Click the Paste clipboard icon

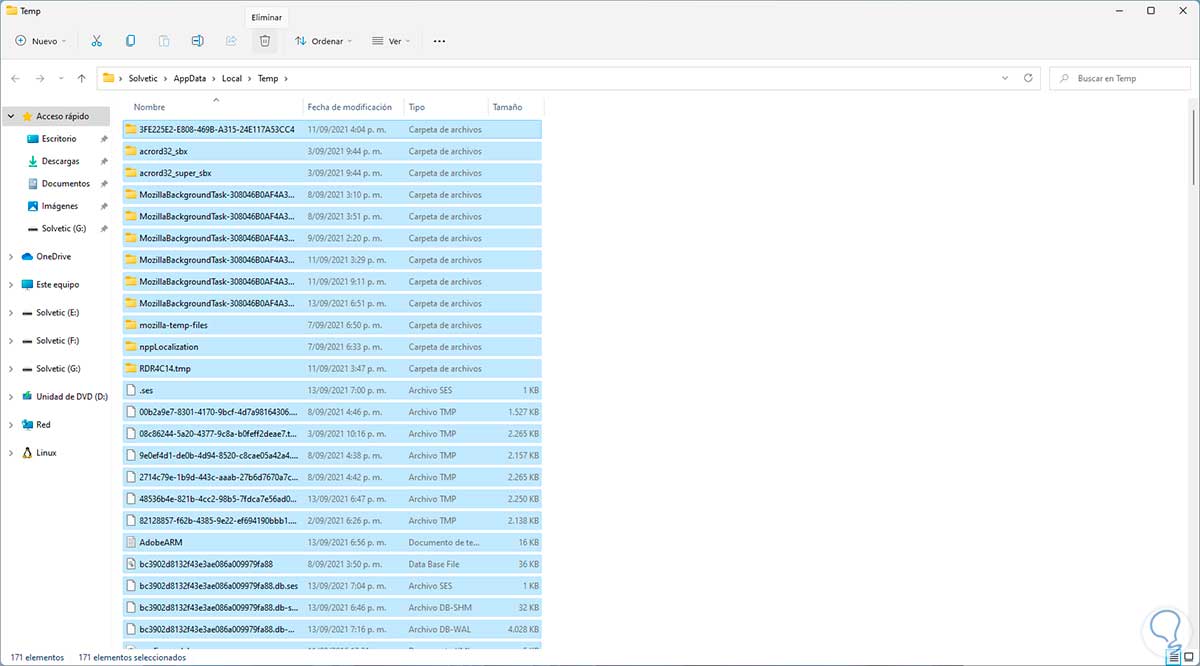[164, 41]
